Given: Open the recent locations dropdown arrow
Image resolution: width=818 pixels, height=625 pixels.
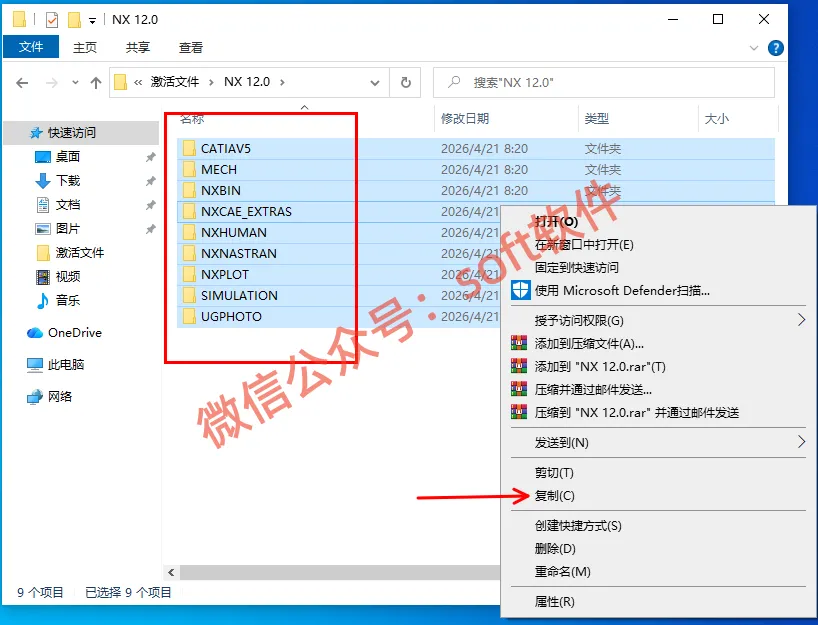Looking at the screenshot, I should tap(75, 82).
